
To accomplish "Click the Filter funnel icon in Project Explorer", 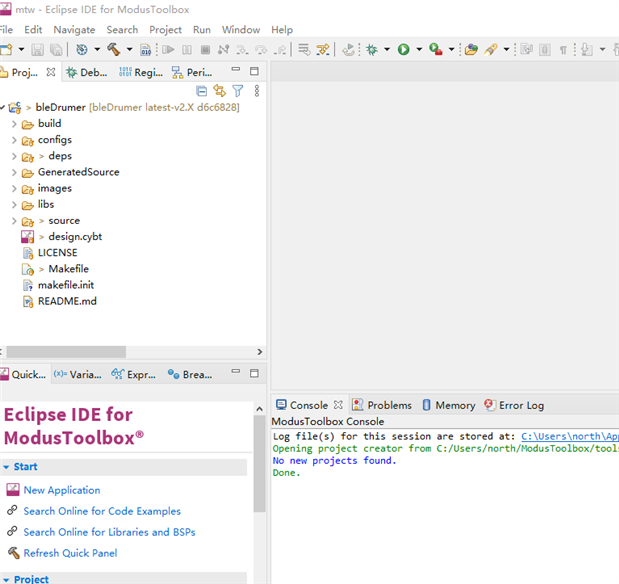I will [x=238, y=91].
